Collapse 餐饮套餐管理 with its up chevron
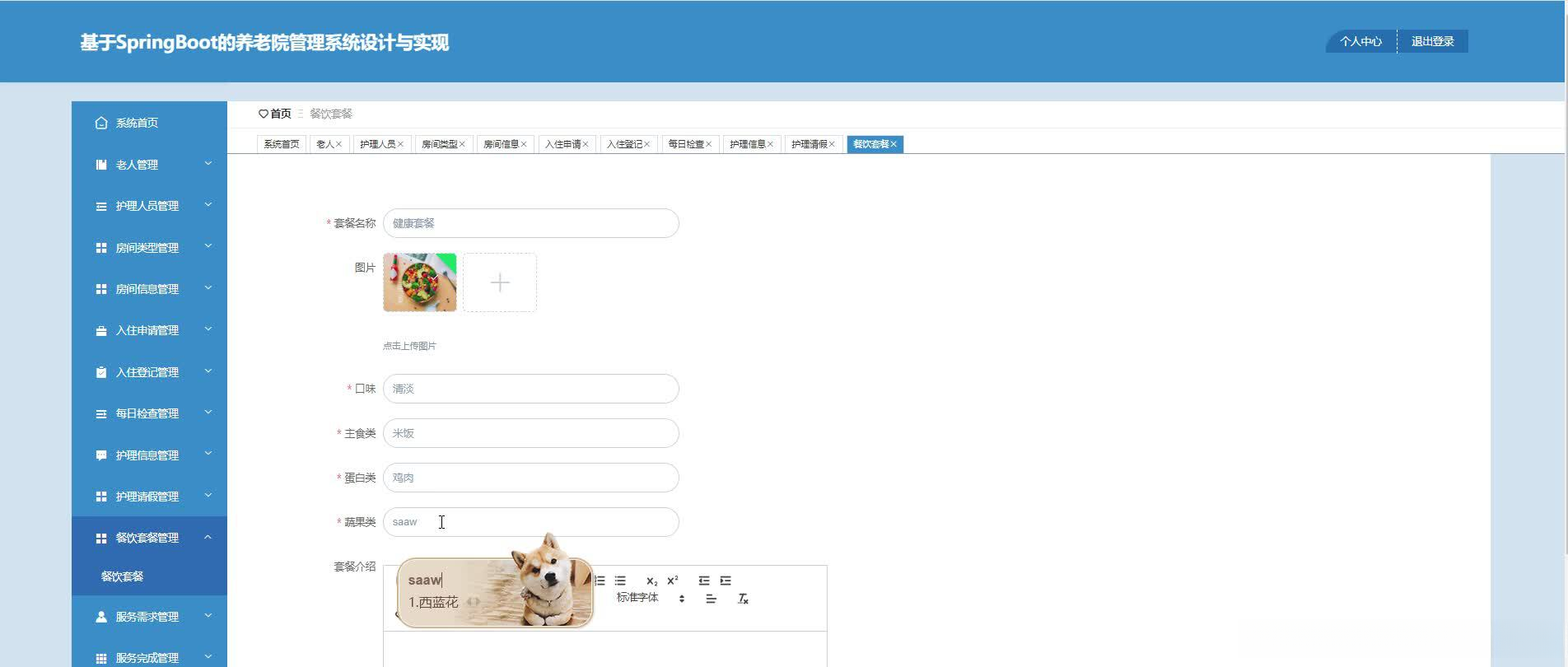Viewport: 1568px width, 667px height. tap(208, 537)
